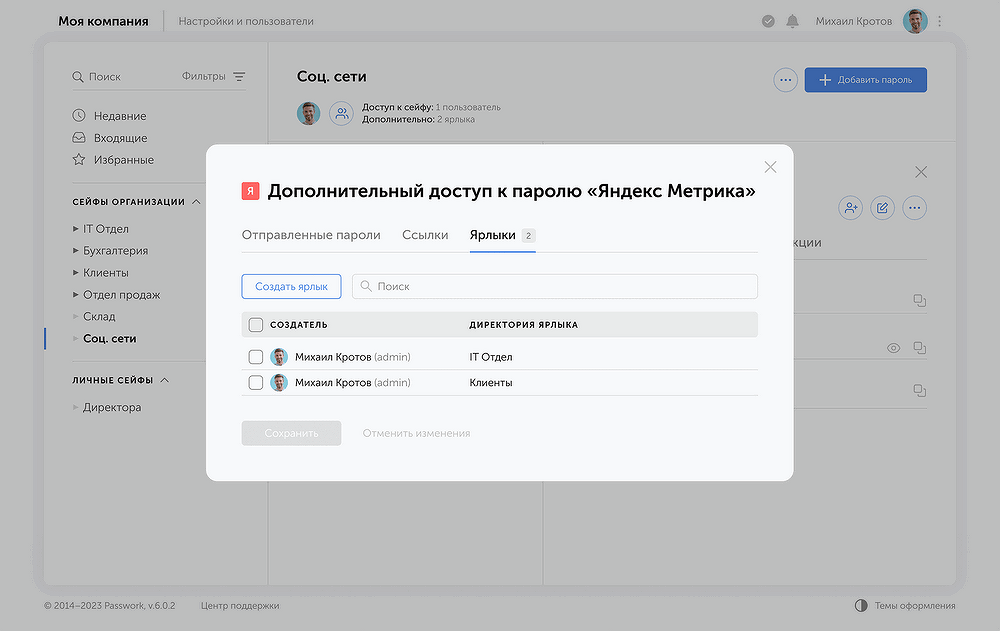Open the vertical dots menu beside user avatar
The height and width of the screenshot is (631, 1000).
939,21
